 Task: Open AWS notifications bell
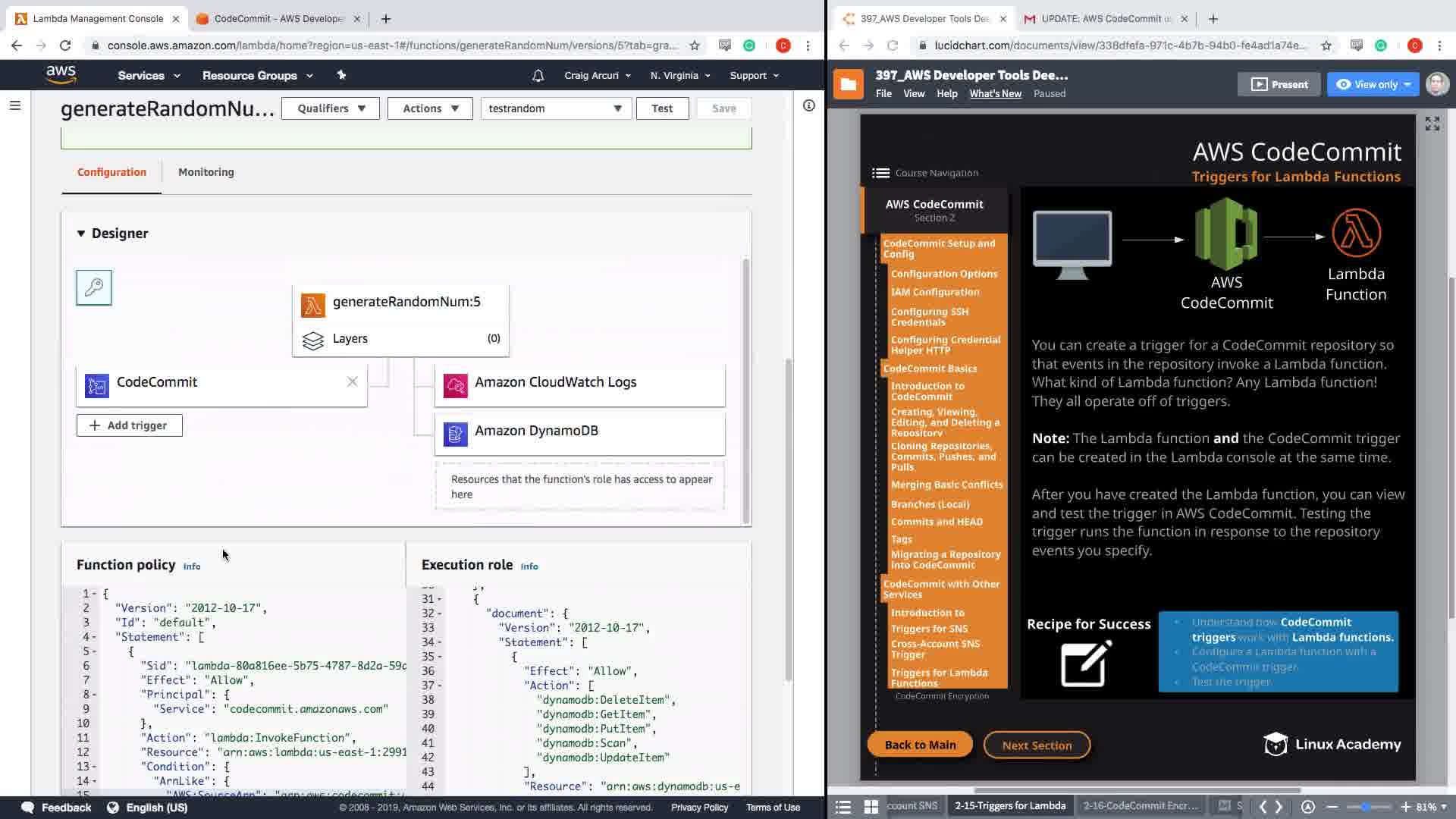coord(538,76)
